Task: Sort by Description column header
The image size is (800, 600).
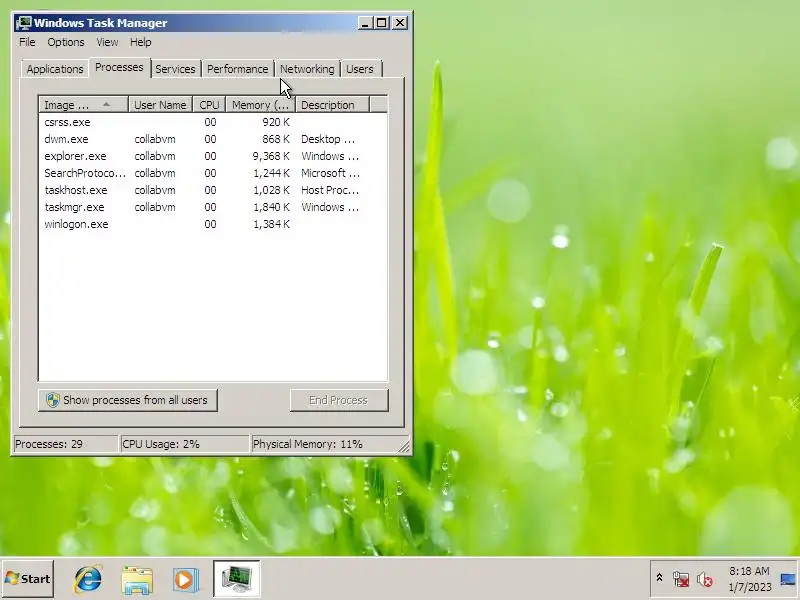Action: [332, 105]
